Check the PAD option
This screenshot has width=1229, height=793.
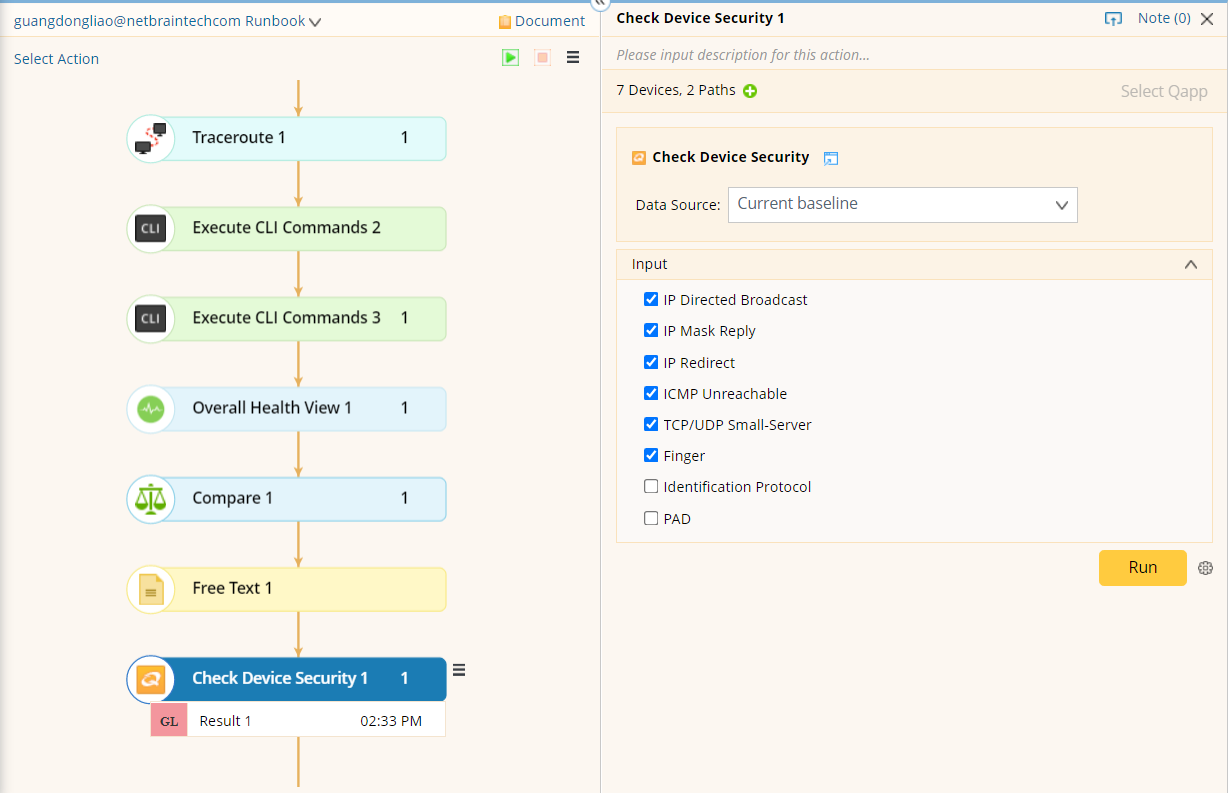[651, 518]
